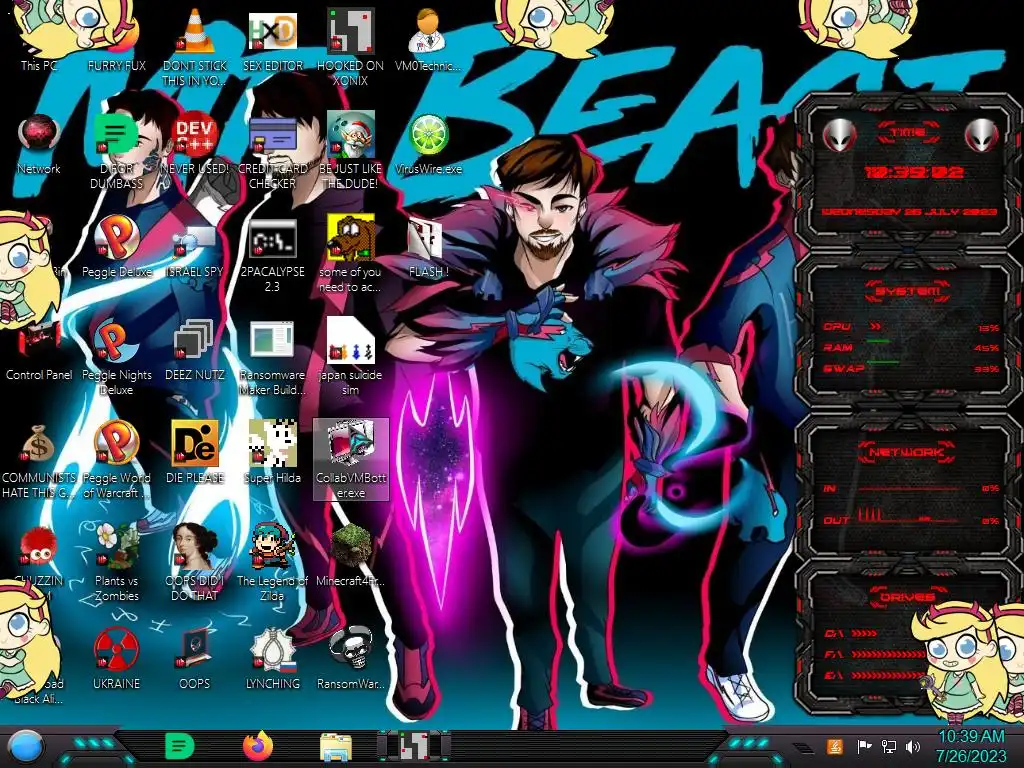Select the HOOKED ON XONIX icon
Image resolution: width=1024 pixels, height=768 pixels.
tap(351, 47)
